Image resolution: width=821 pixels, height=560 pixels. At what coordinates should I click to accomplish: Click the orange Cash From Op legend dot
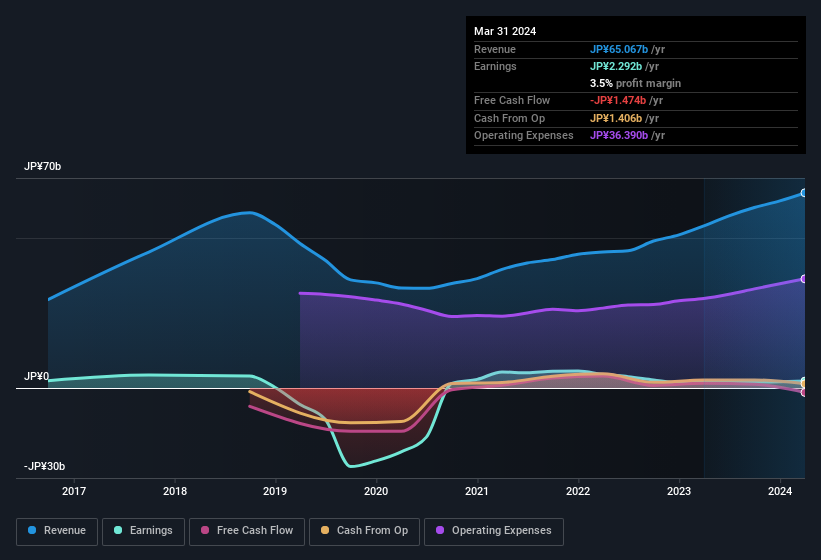pyautogui.click(x=325, y=531)
